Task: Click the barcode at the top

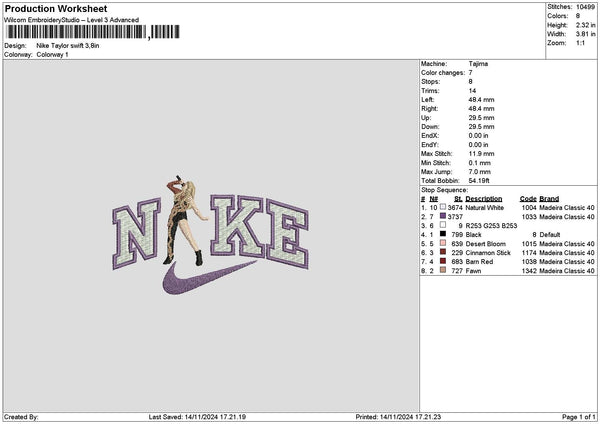Action: 93,32
